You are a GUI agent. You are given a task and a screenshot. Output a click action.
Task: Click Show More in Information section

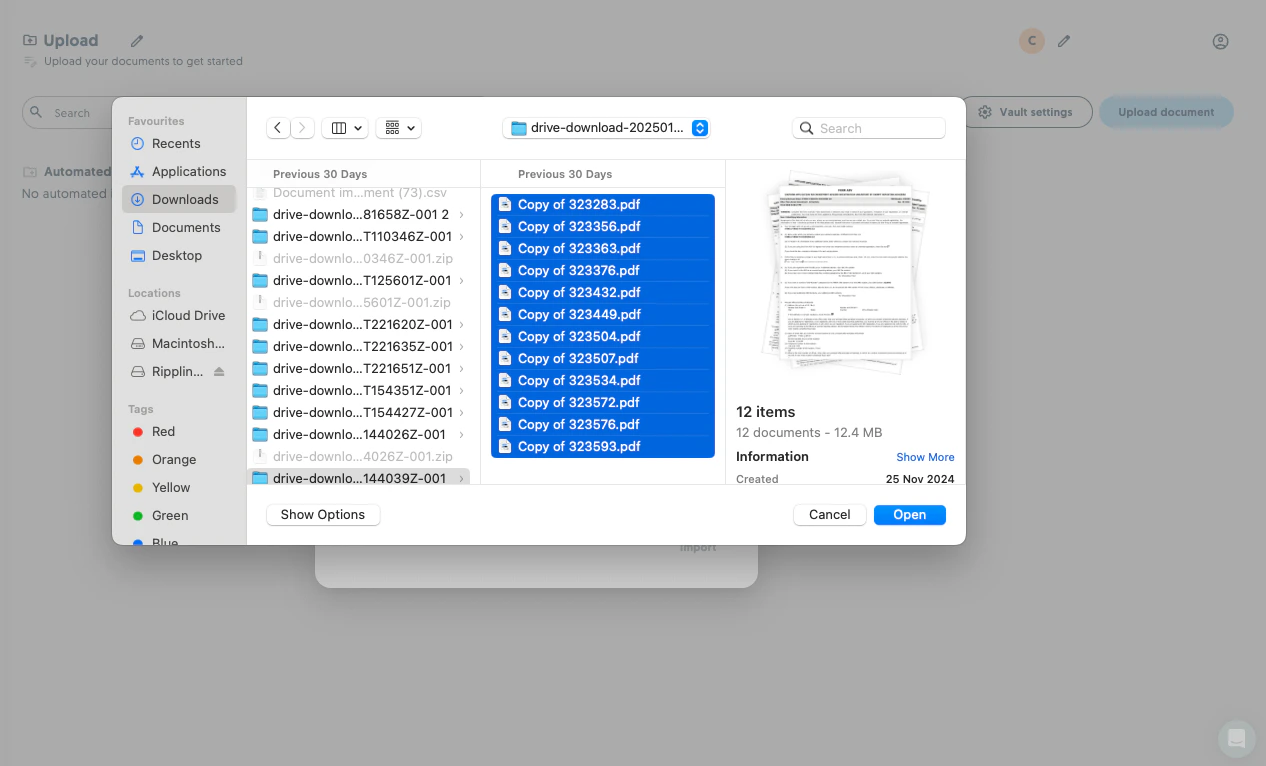(x=925, y=457)
